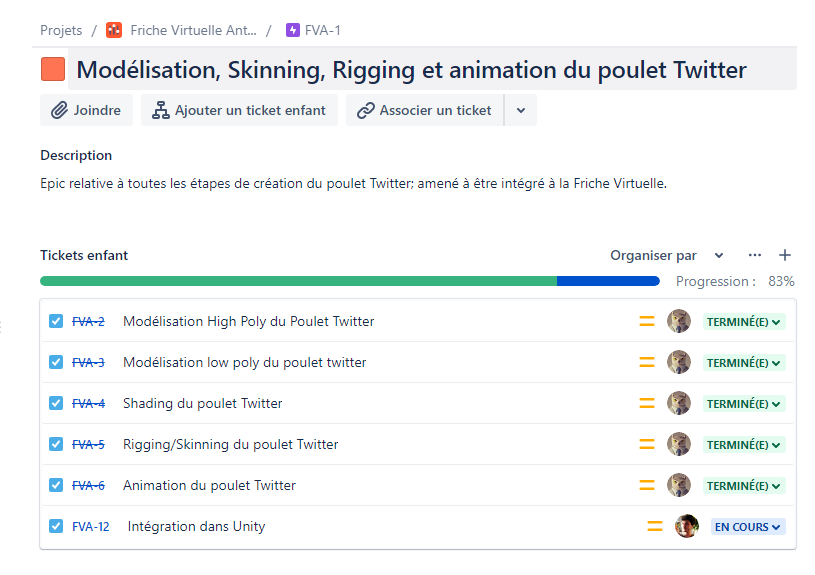
Task: Toggle checkbox icon for FVA-12 ticket
Action: tap(56, 526)
